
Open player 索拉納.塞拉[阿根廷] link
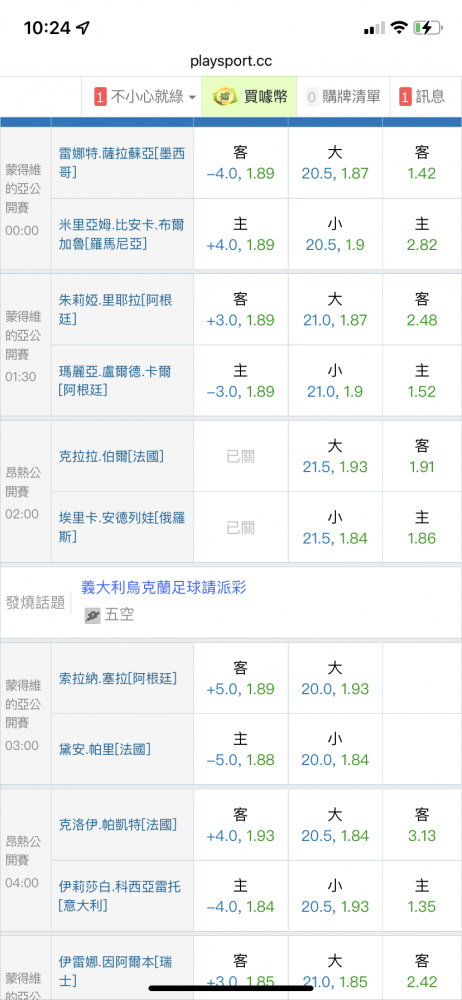click(118, 678)
